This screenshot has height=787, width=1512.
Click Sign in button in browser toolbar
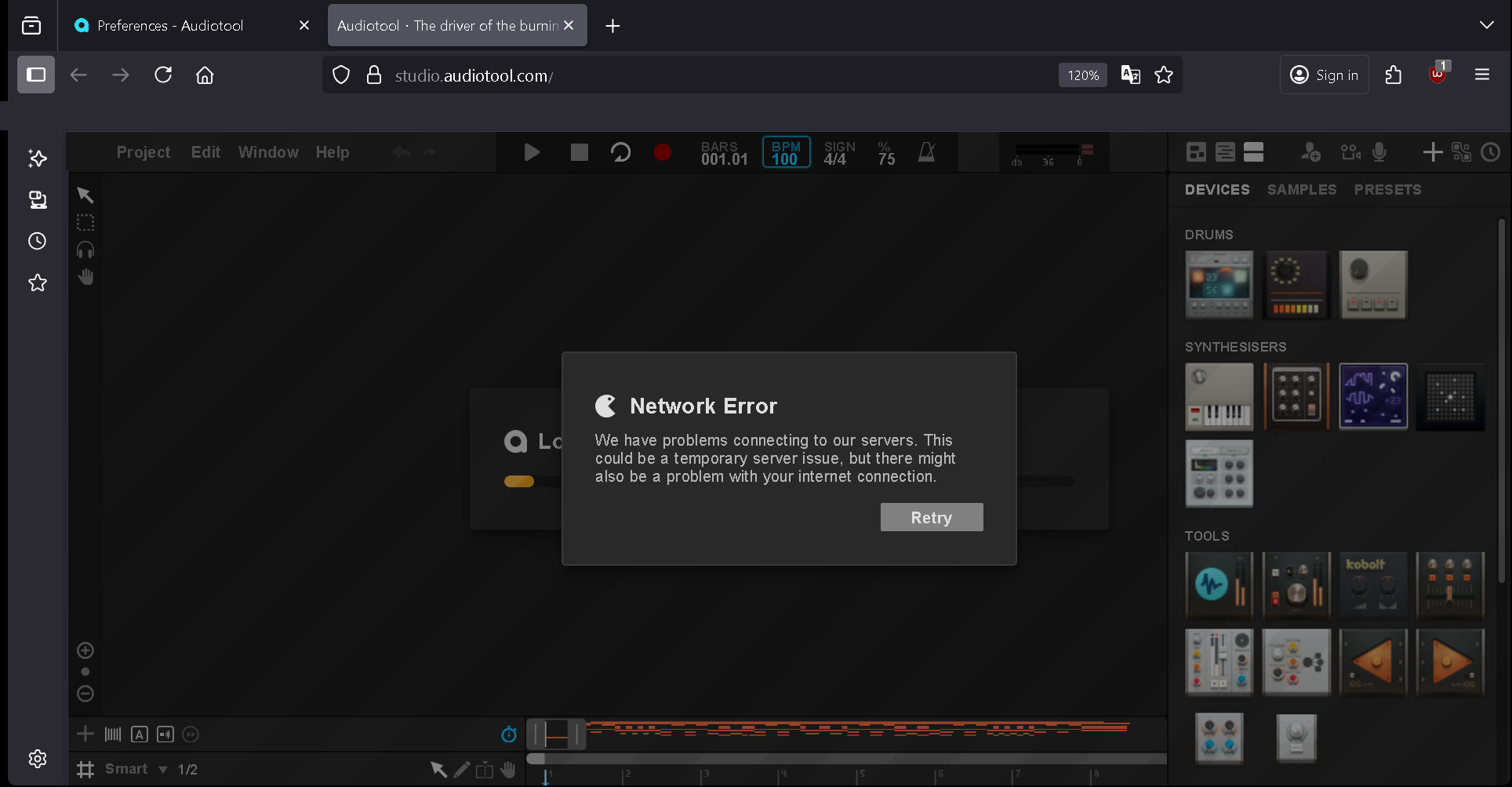1324,75
